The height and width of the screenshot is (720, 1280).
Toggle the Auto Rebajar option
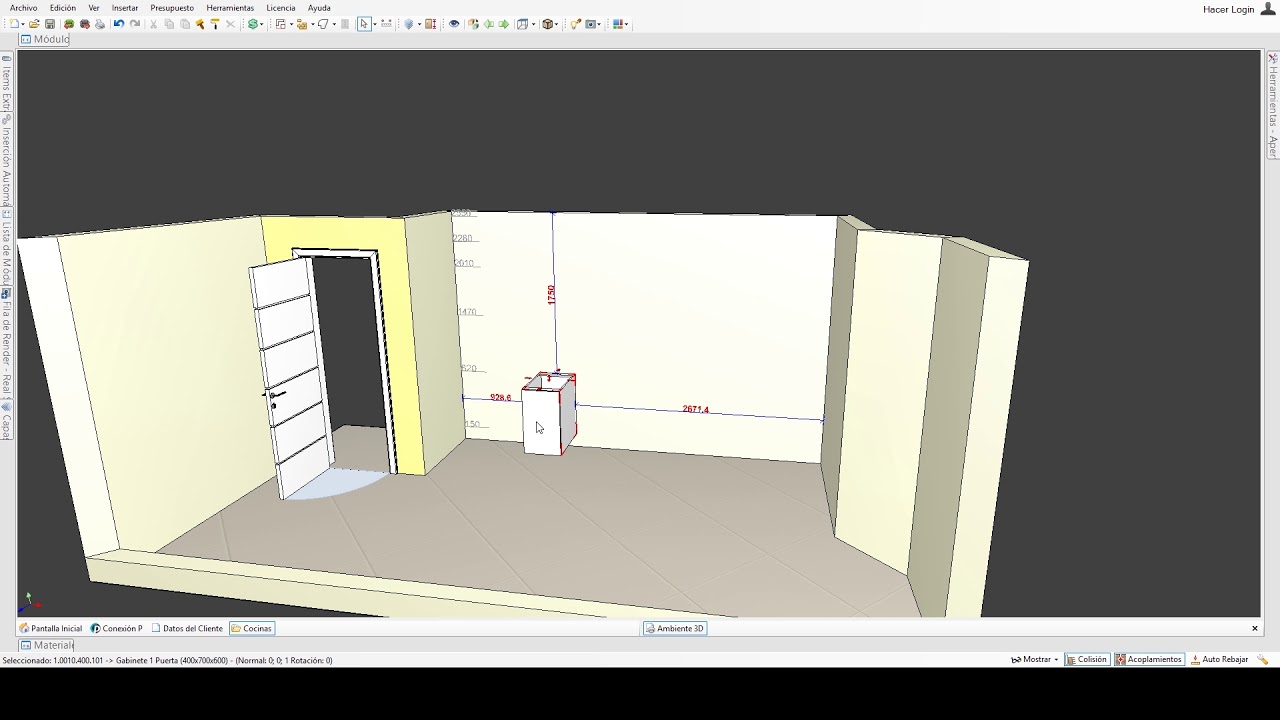click(x=1219, y=660)
